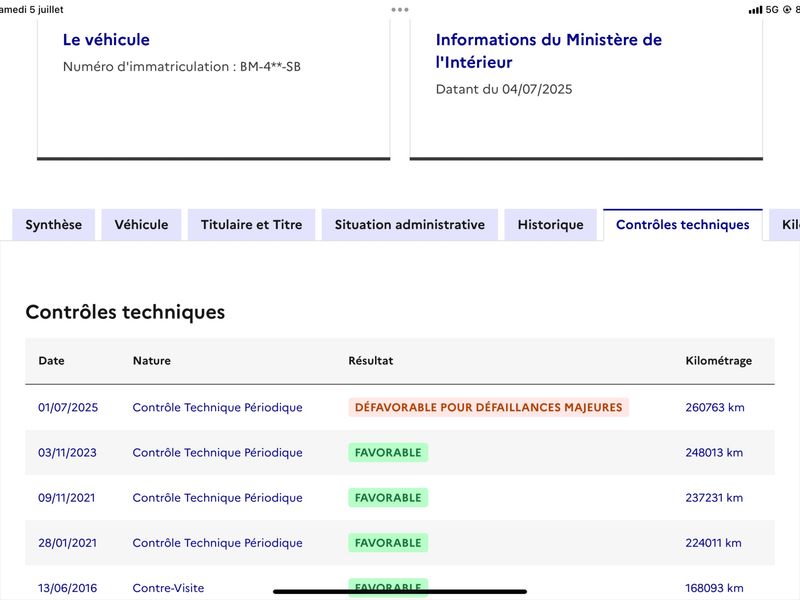Click 'Contrôle Technique Périodique' in 03/11/2023 row
This screenshot has height=600, width=800.
[217, 453]
